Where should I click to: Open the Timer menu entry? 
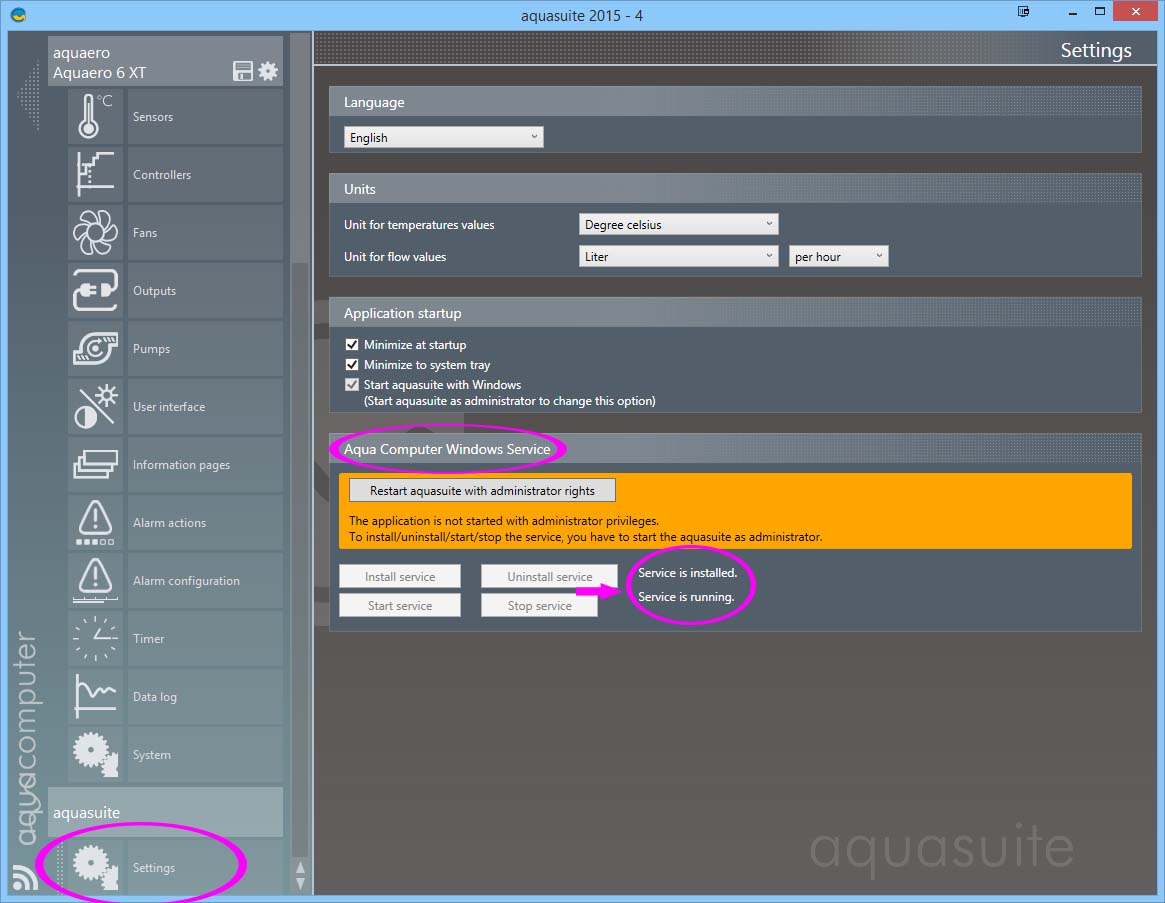[205, 638]
